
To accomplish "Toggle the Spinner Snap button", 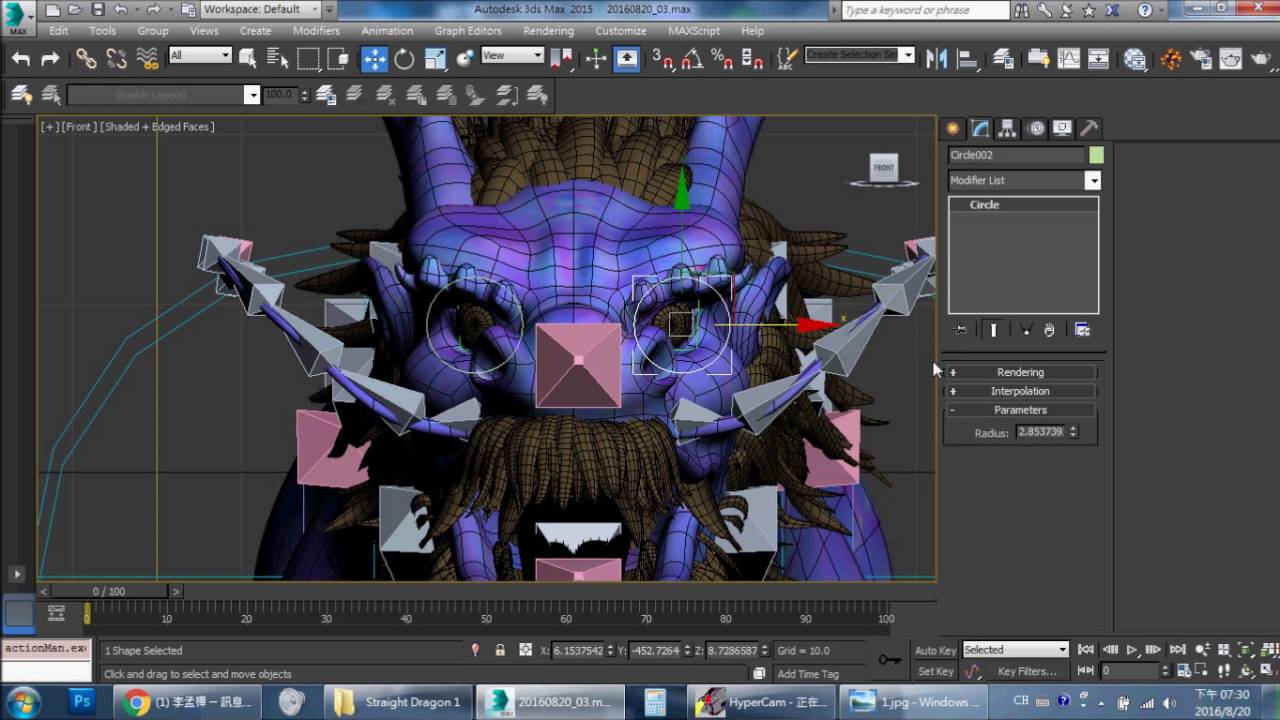I will (x=752, y=59).
